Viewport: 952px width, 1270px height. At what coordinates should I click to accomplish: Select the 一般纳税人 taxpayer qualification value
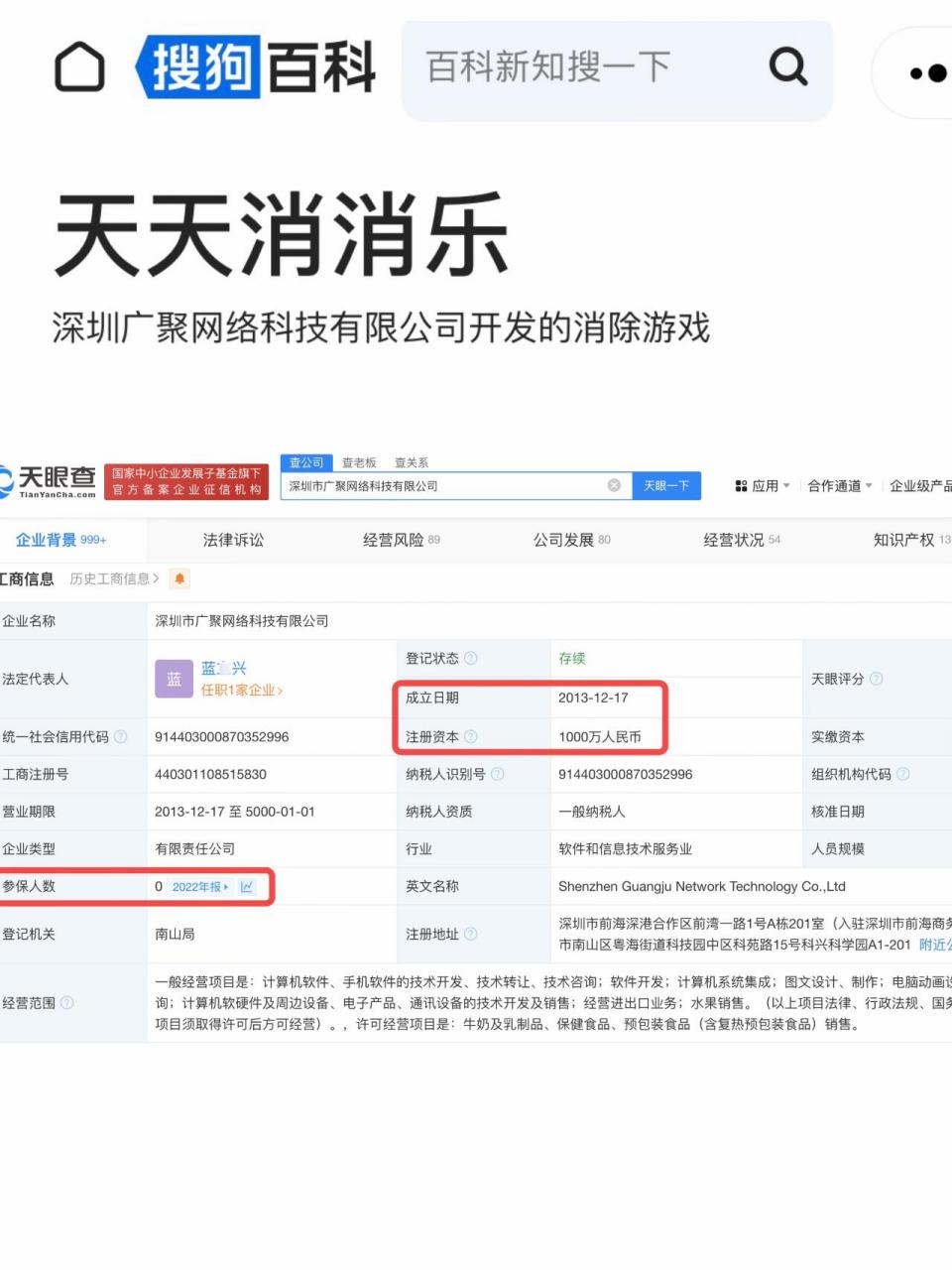[592, 812]
